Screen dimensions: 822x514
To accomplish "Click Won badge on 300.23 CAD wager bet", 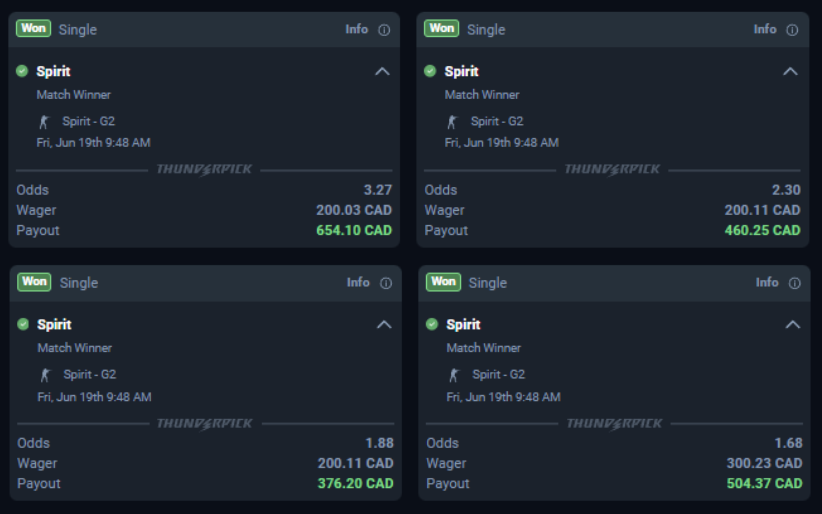I will 444,282.
